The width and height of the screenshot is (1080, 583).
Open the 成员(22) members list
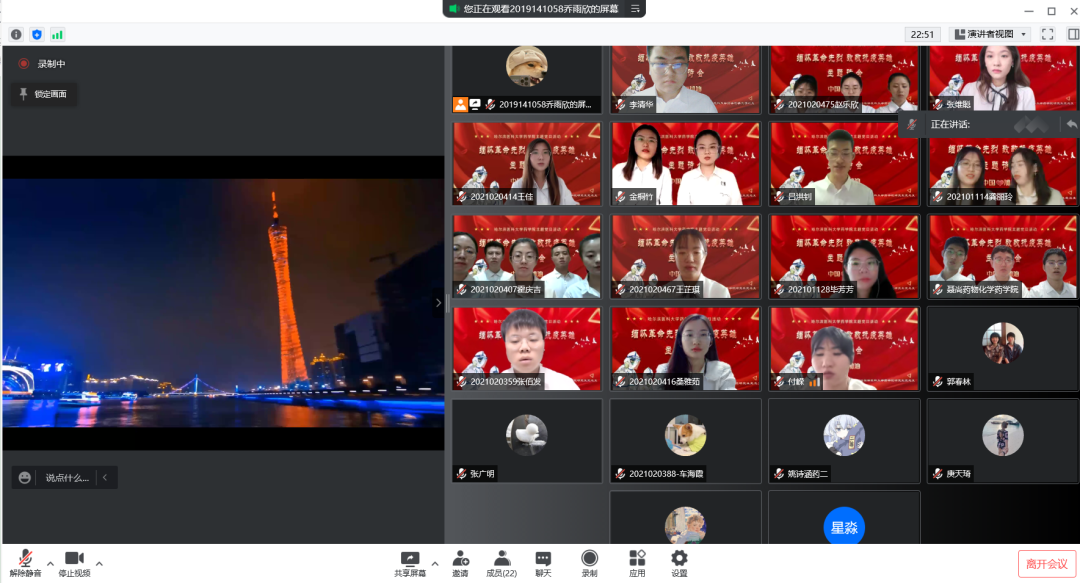[x=502, y=562]
